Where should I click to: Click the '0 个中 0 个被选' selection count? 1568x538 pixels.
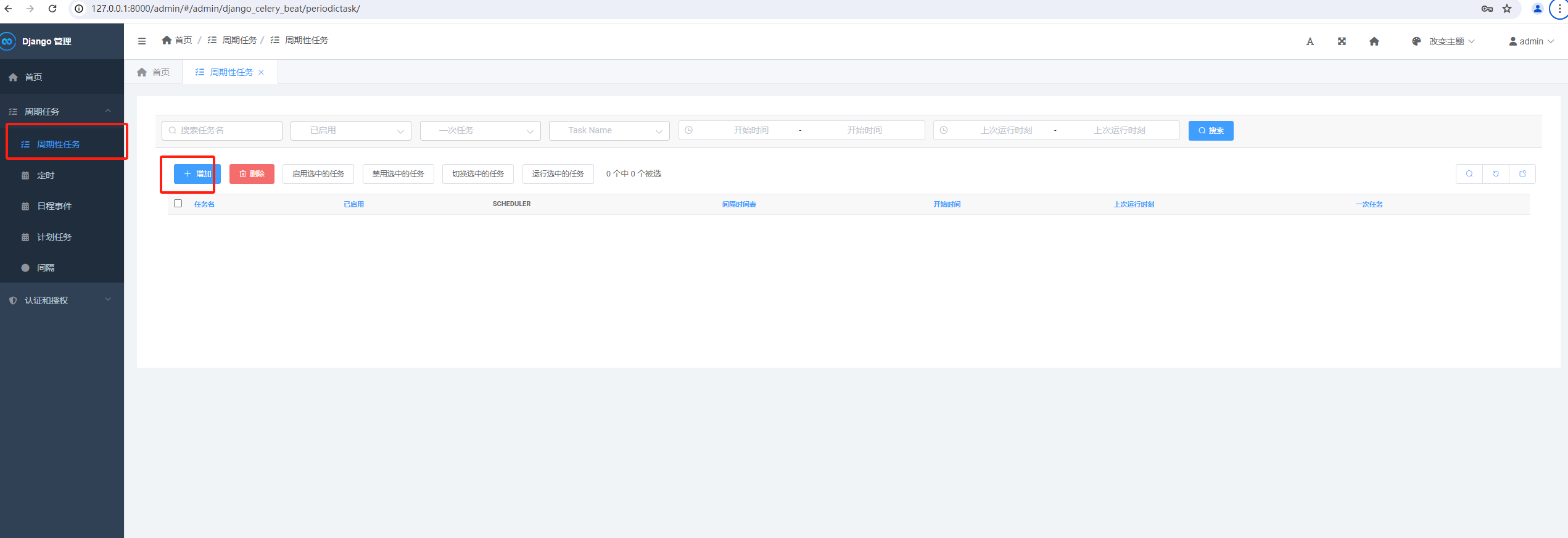(633, 174)
